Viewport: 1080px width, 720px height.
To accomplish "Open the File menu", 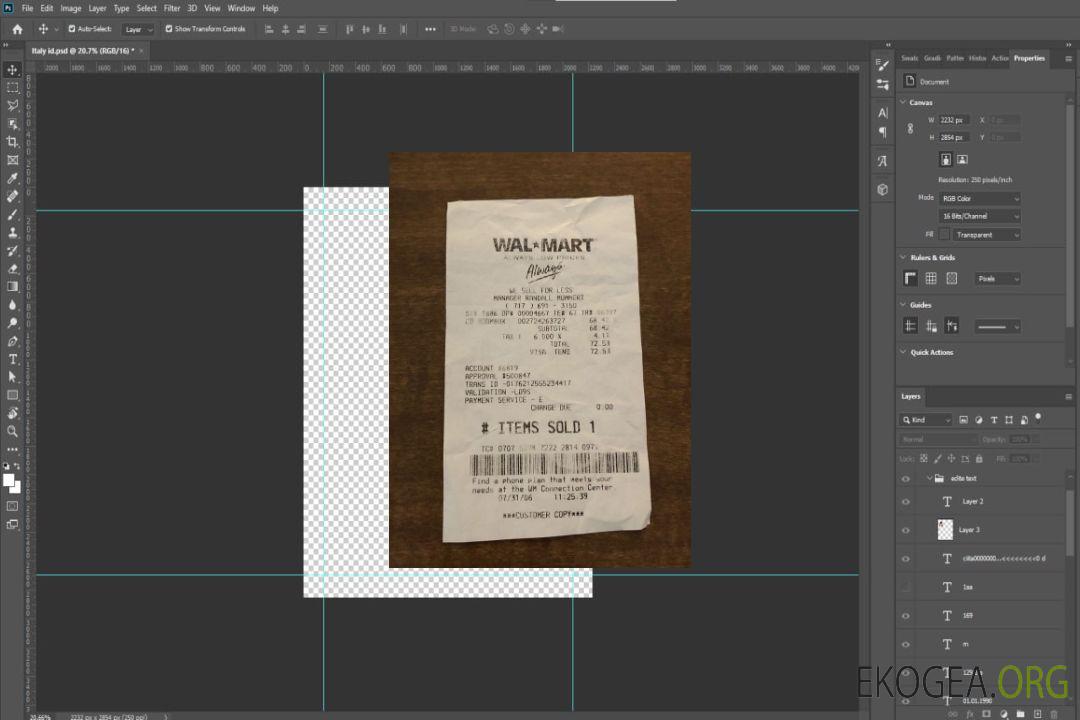I will tap(28, 8).
